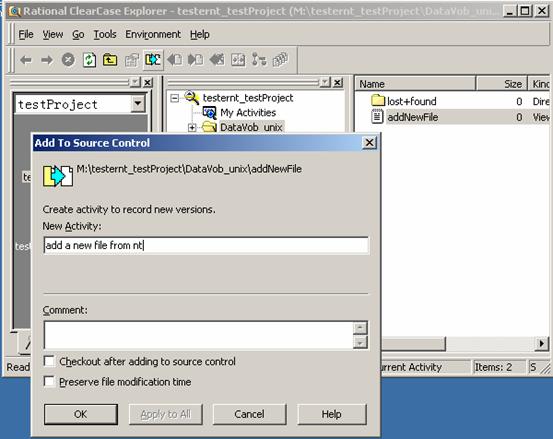
Task: Click the Up One Level folder icon
Action: (110, 60)
